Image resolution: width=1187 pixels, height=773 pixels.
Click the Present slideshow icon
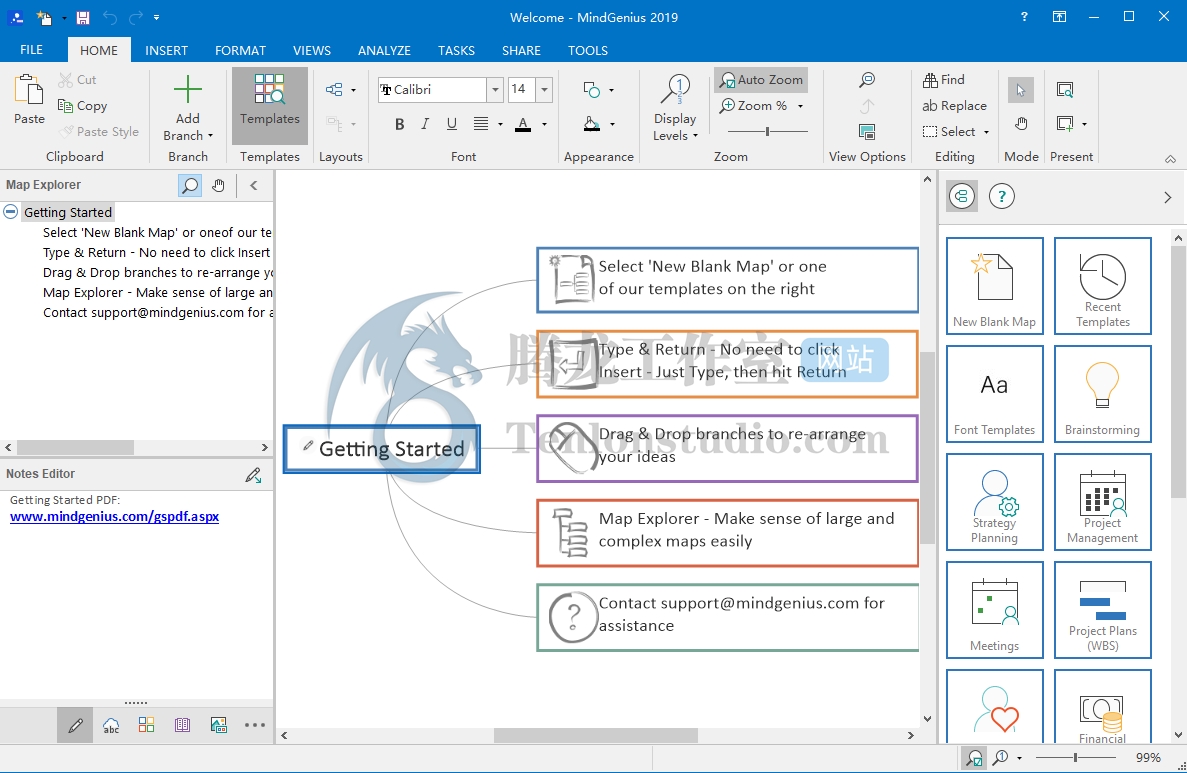(1064, 90)
